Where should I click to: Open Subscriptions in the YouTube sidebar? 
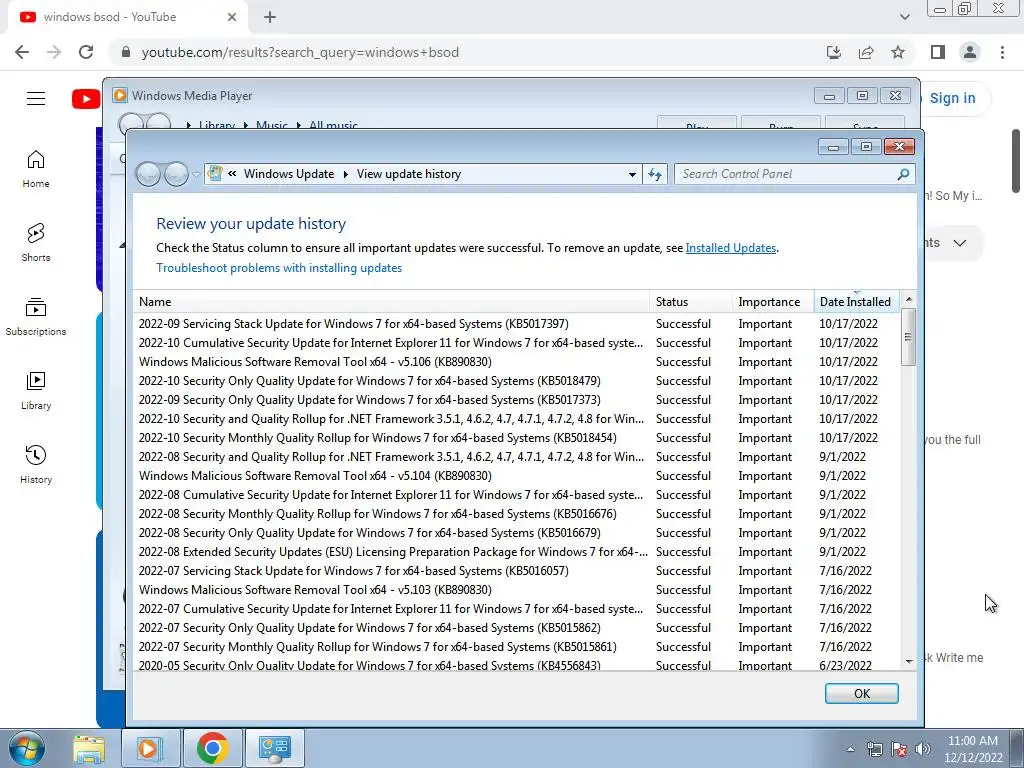[x=36, y=317]
